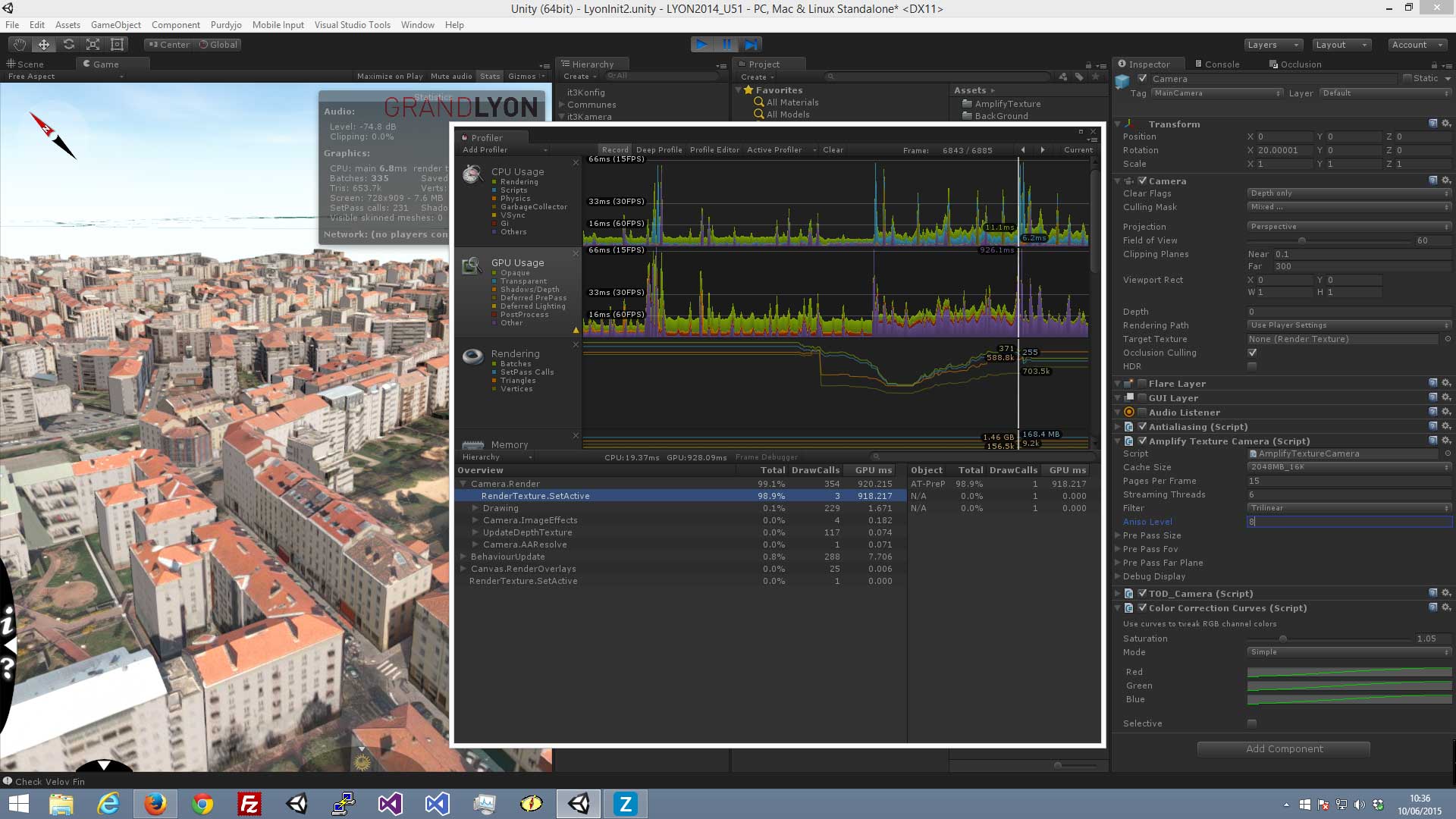
Task: Expand the Drawing row in Profiler hierarchy
Action: [475, 508]
